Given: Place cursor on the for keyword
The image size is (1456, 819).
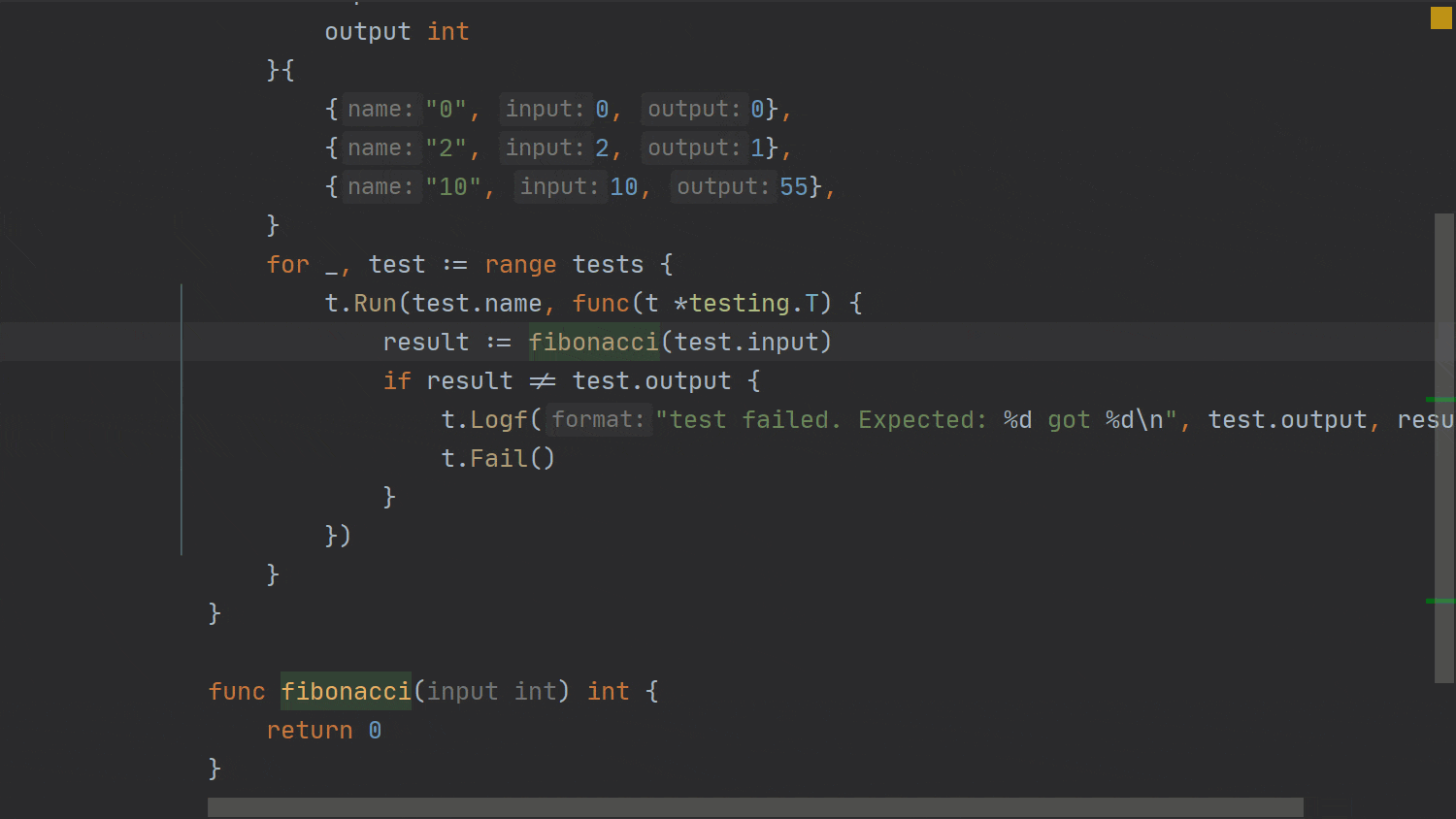Looking at the screenshot, I should [x=287, y=264].
